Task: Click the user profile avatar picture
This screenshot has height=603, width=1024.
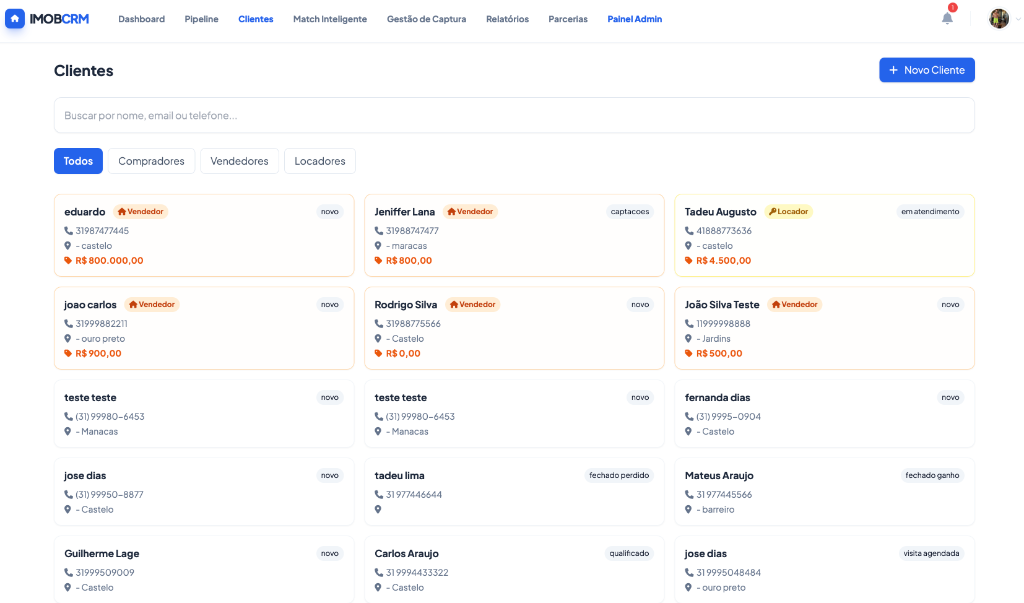Action: [x=998, y=18]
